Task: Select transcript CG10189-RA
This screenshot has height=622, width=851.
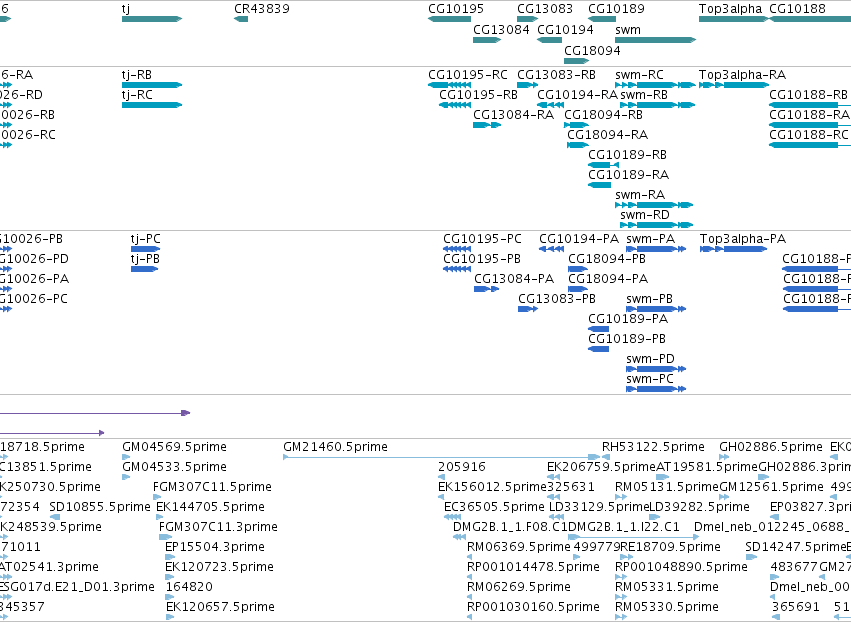Action: [628, 175]
